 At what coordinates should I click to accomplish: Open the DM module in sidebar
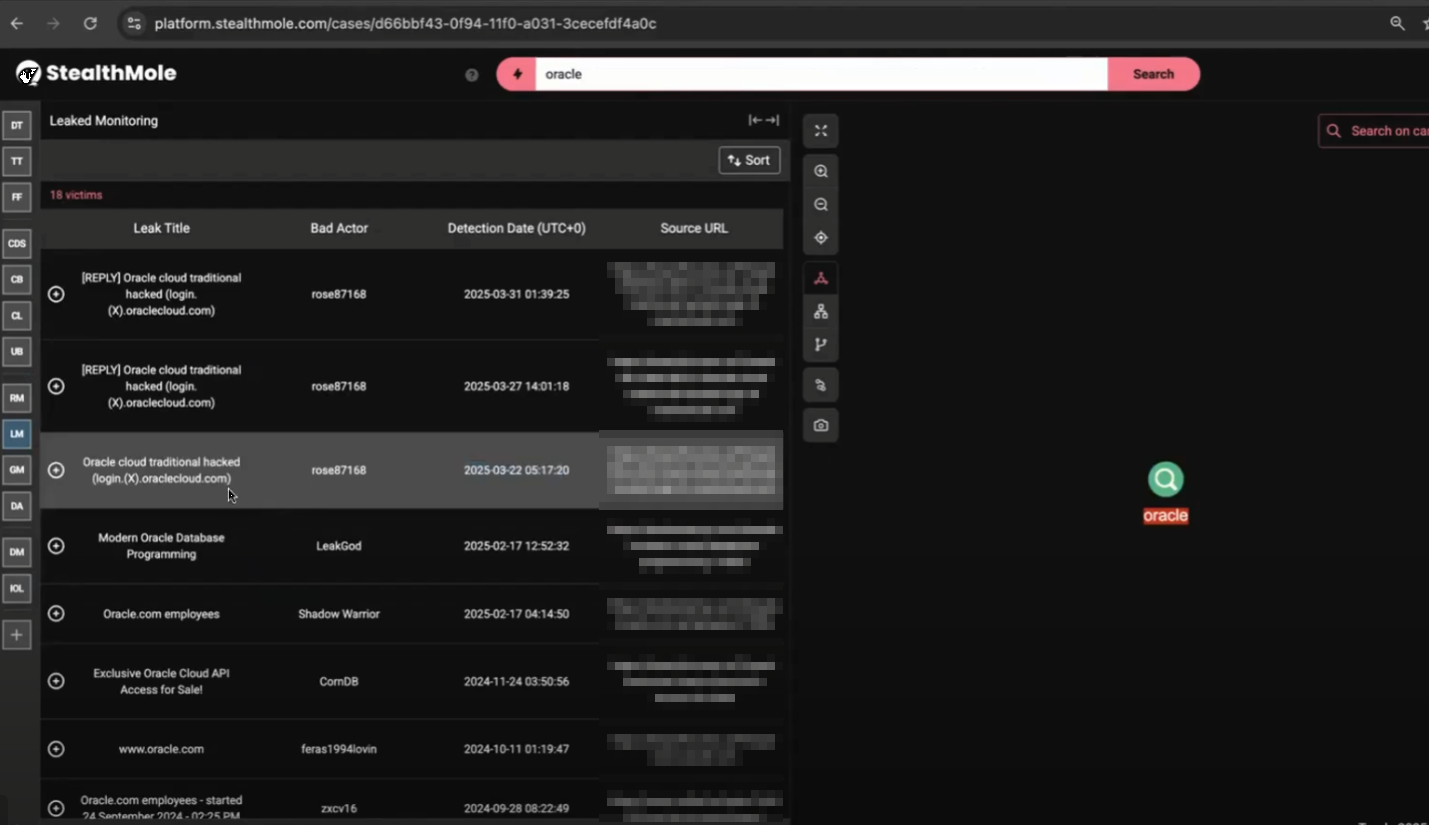pyautogui.click(x=17, y=552)
